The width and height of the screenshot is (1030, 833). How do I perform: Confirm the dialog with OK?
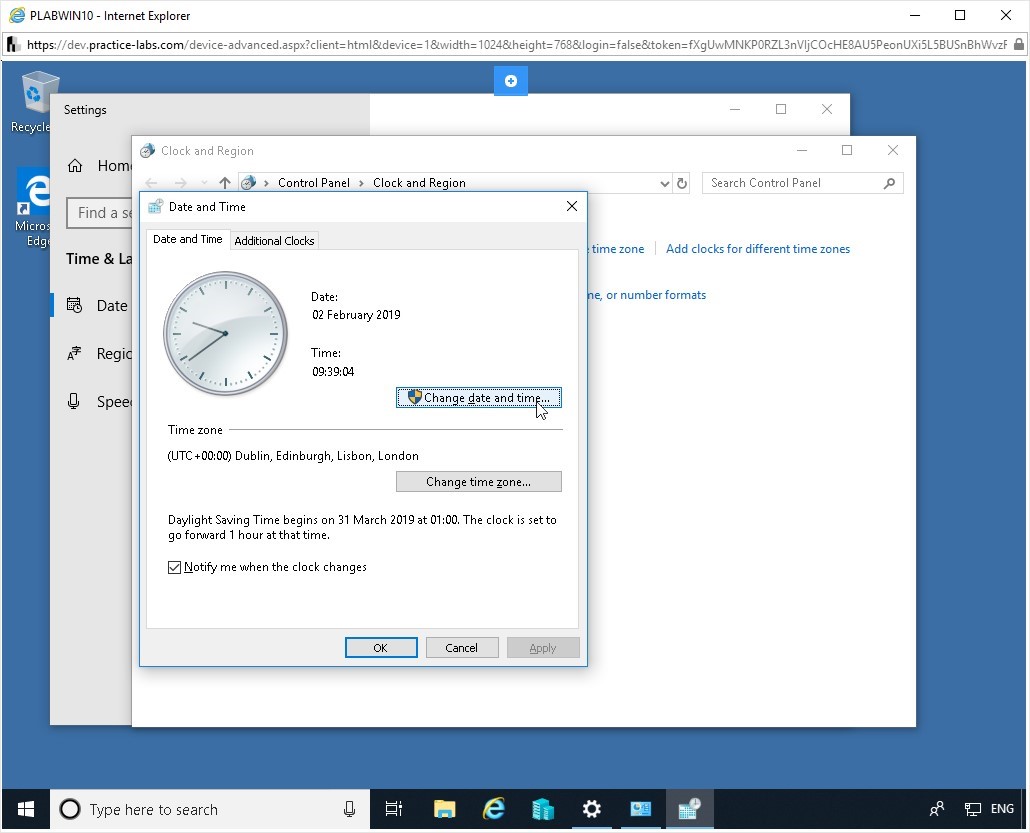pyautogui.click(x=381, y=648)
